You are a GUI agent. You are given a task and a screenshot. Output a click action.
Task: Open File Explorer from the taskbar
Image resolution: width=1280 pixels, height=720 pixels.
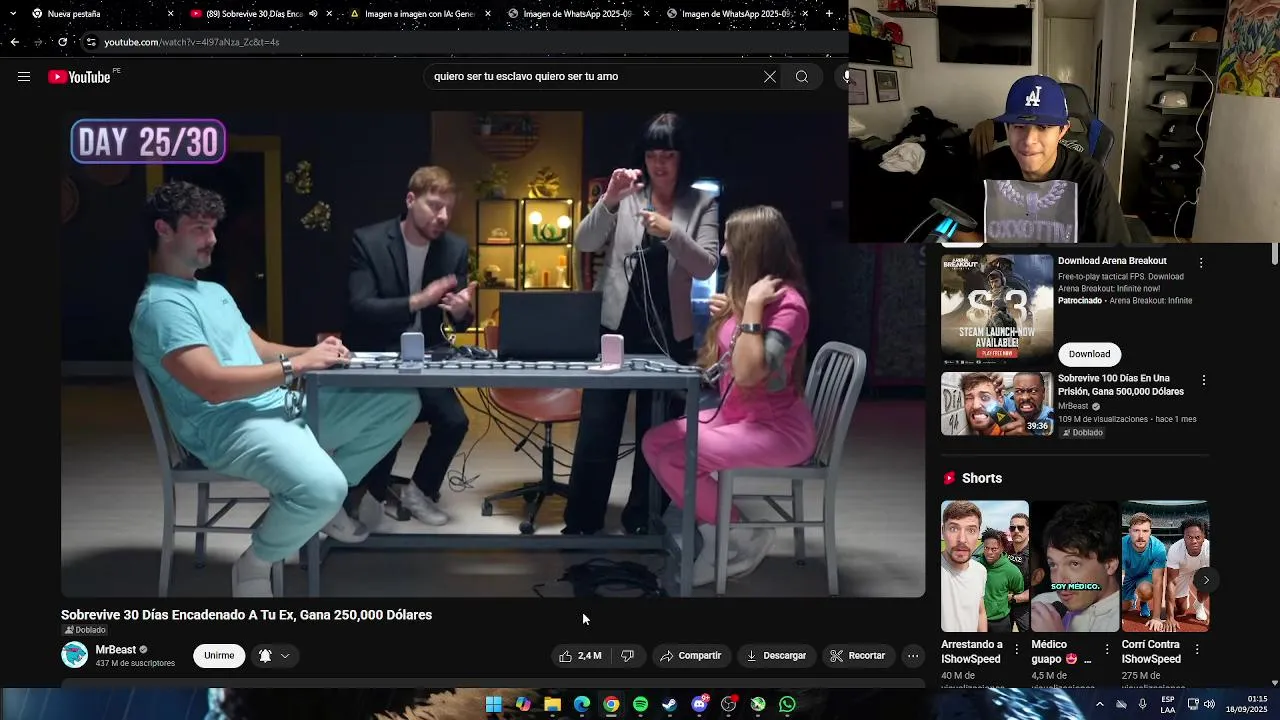point(552,705)
